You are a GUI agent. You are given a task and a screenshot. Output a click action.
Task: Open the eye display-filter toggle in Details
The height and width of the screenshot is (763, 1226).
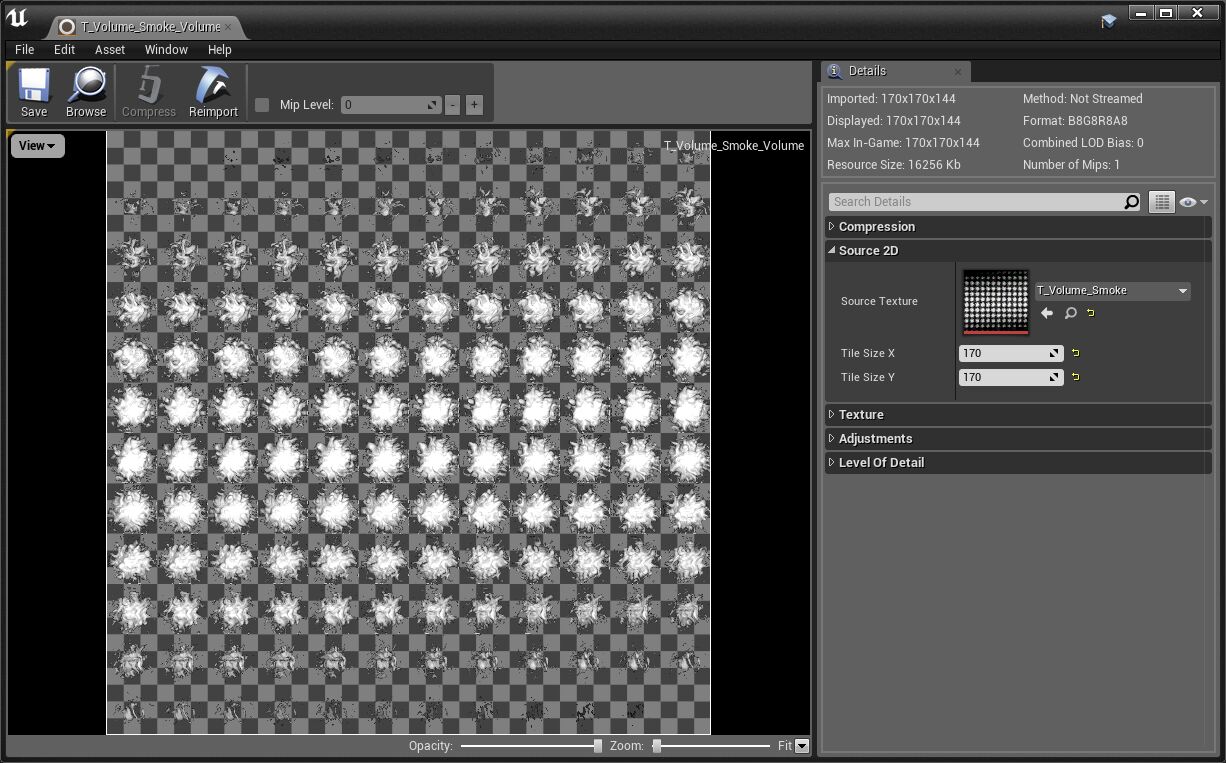tap(1188, 201)
